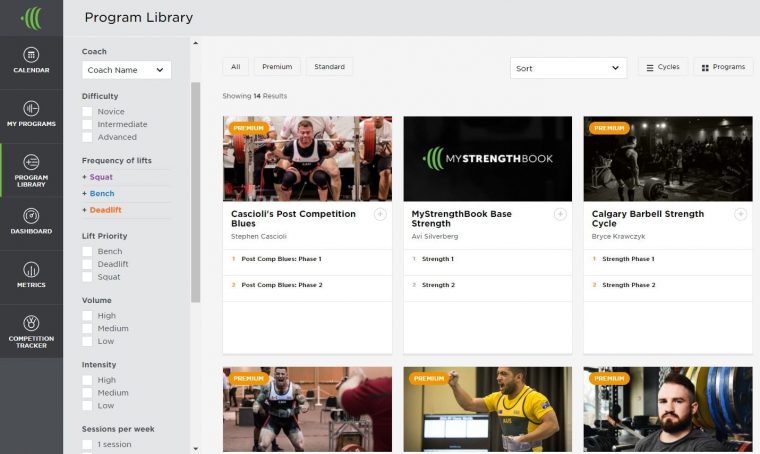Enable Low intensity filter
The image size is (760, 454).
coord(87,406)
